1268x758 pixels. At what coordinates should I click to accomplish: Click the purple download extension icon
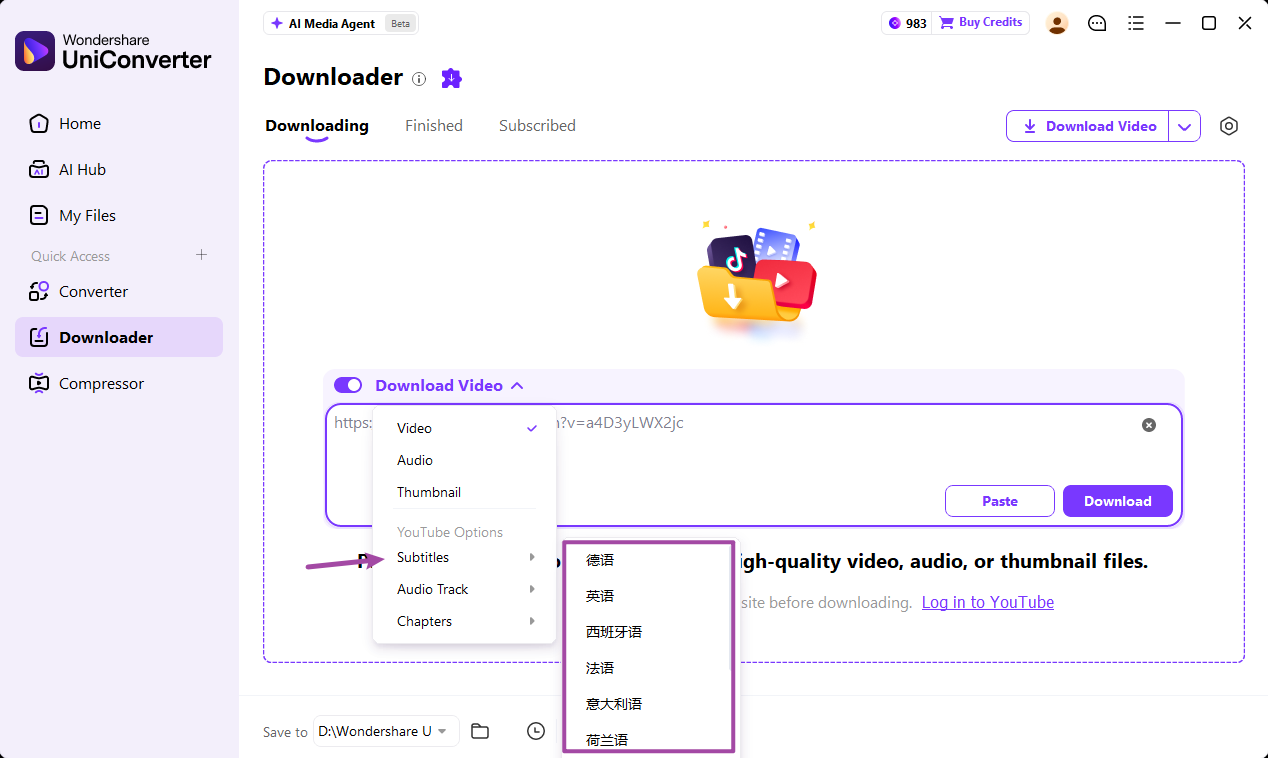tap(452, 78)
